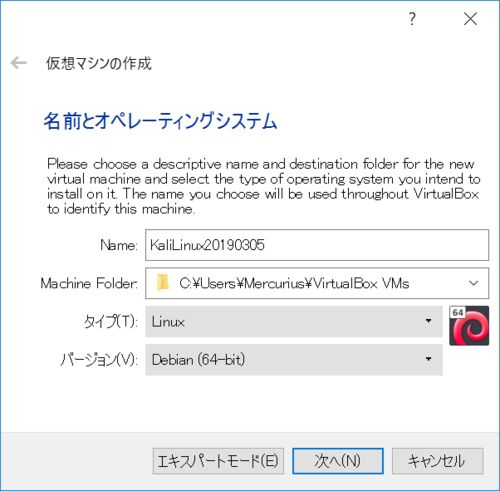Viewport: 500px width, 491px height.
Task: Open the help question mark
Action: 412,19
